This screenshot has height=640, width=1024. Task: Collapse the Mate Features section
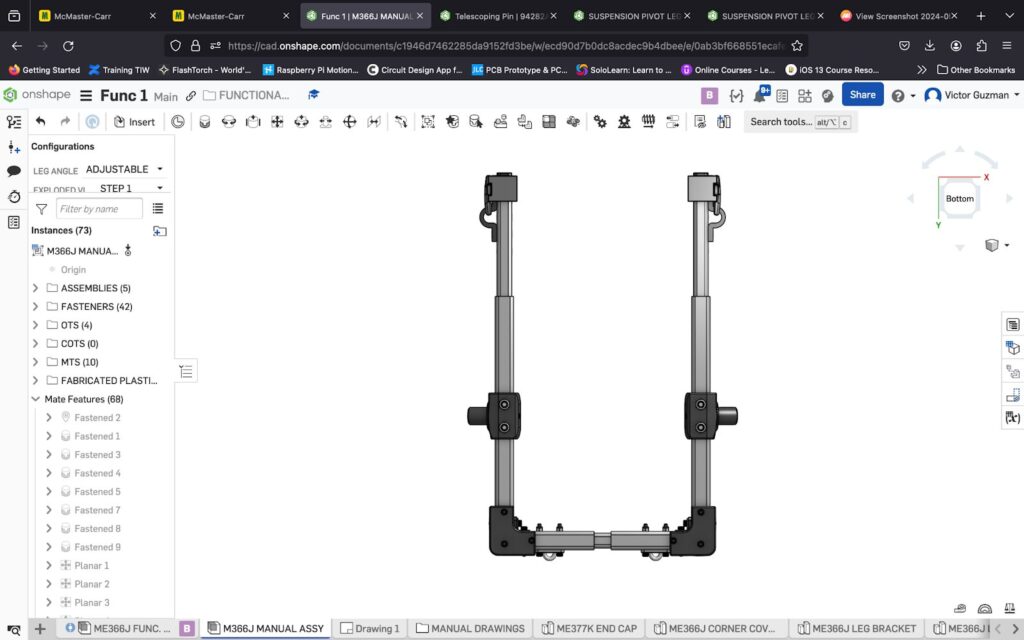[36, 399]
